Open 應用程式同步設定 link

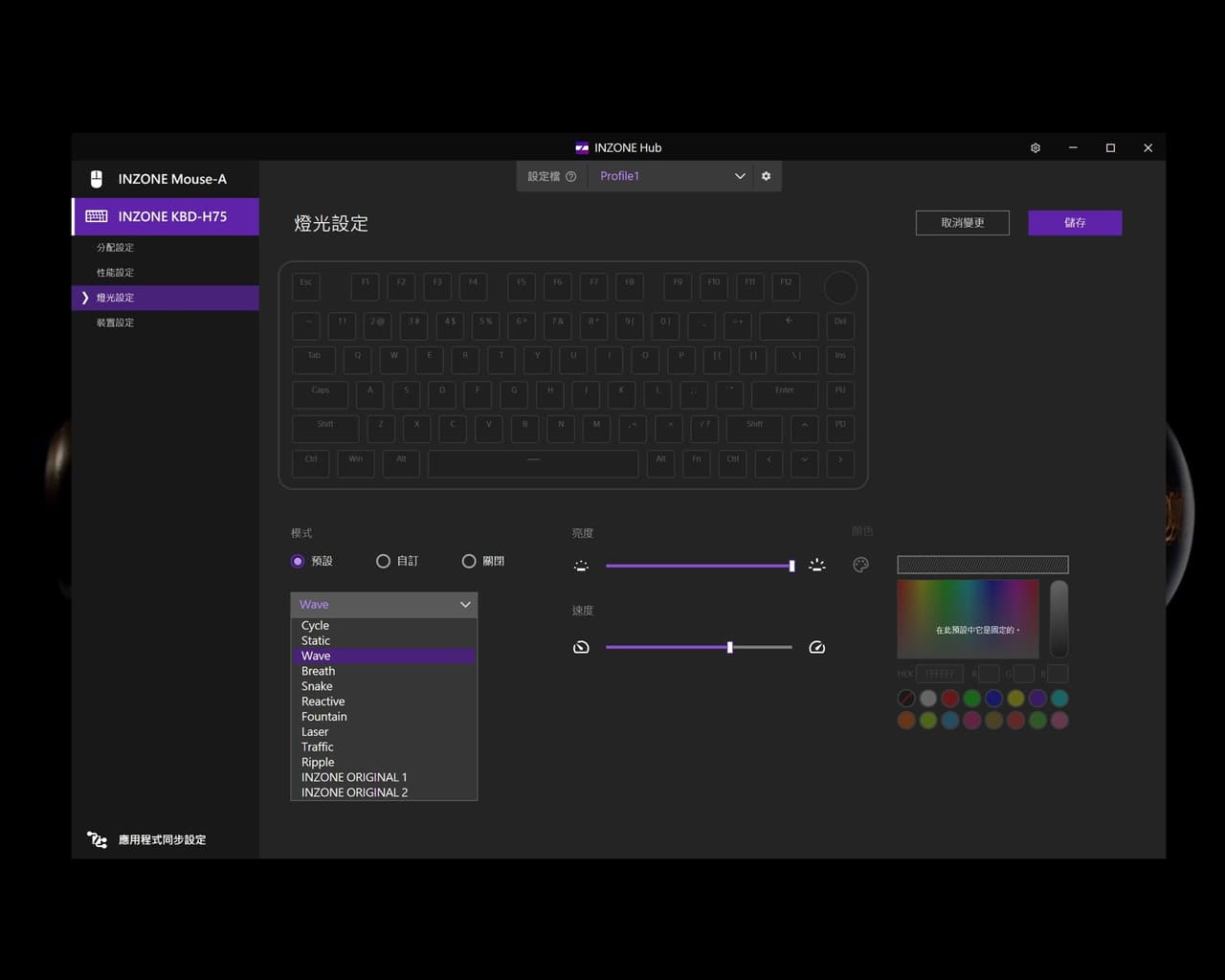(x=162, y=839)
